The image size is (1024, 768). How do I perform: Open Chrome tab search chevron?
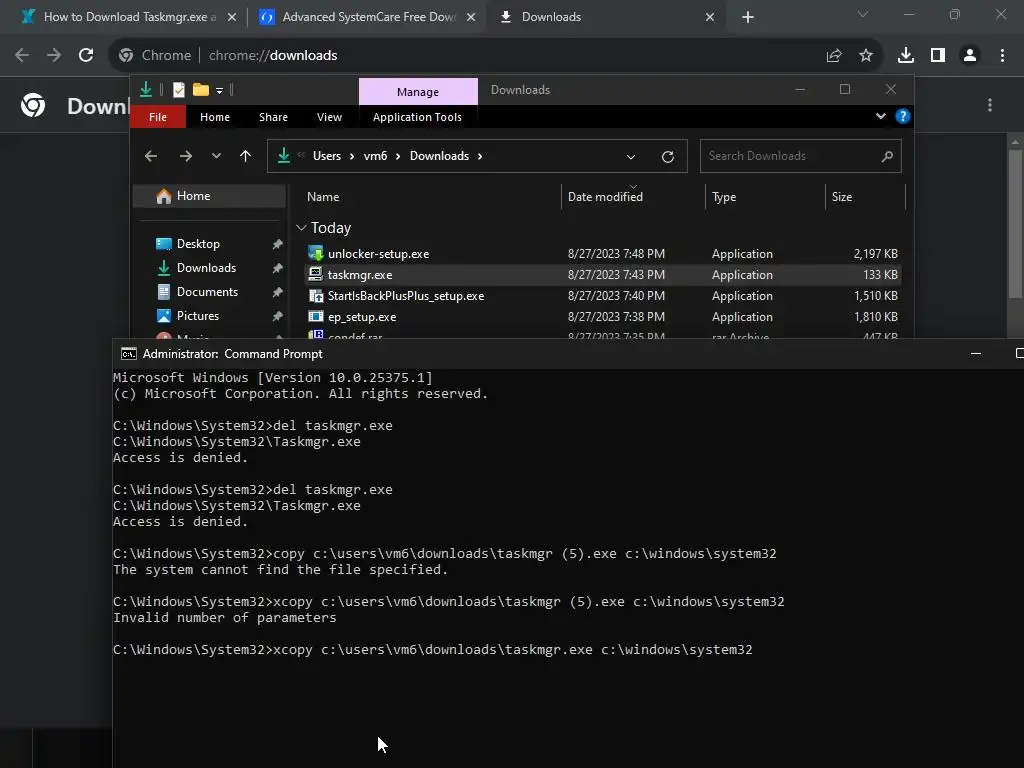(863, 14)
